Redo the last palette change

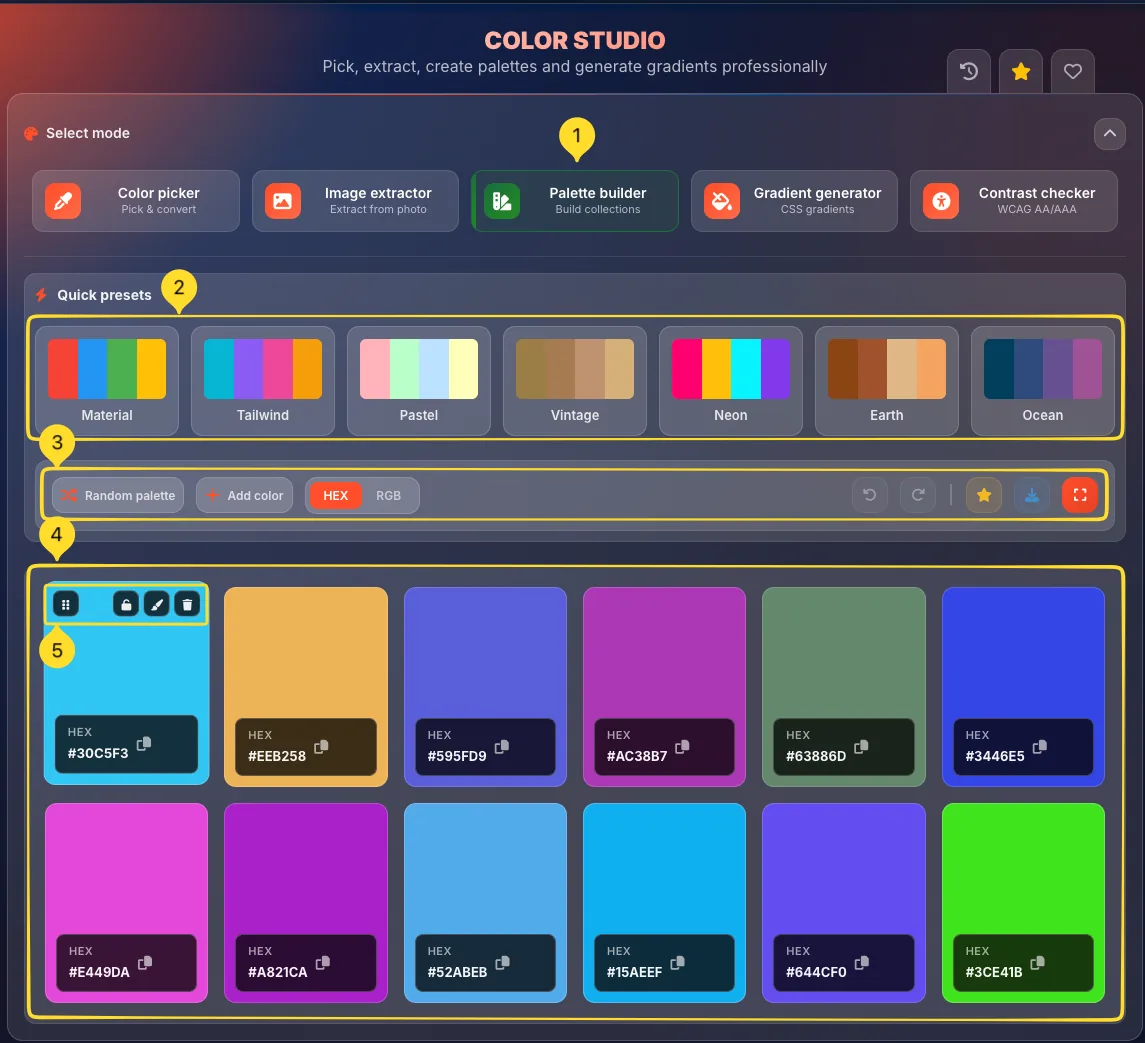pos(917,494)
